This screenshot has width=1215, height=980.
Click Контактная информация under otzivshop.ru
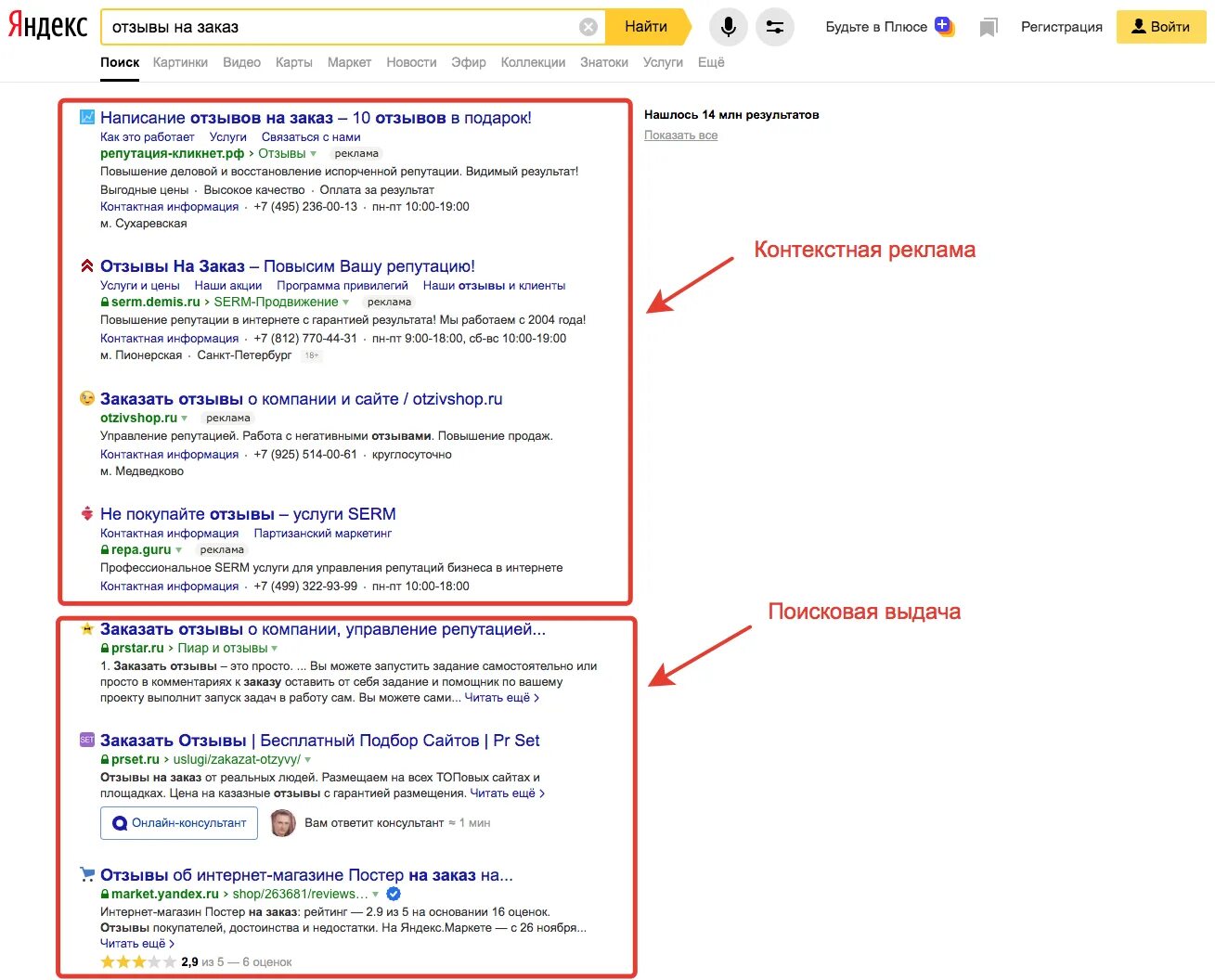click(x=170, y=455)
